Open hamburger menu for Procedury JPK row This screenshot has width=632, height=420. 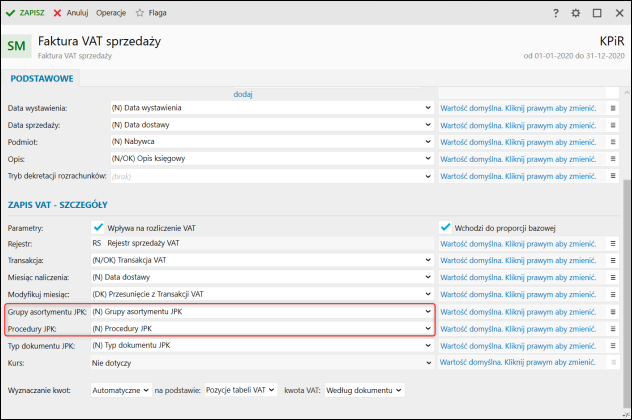[614, 328]
